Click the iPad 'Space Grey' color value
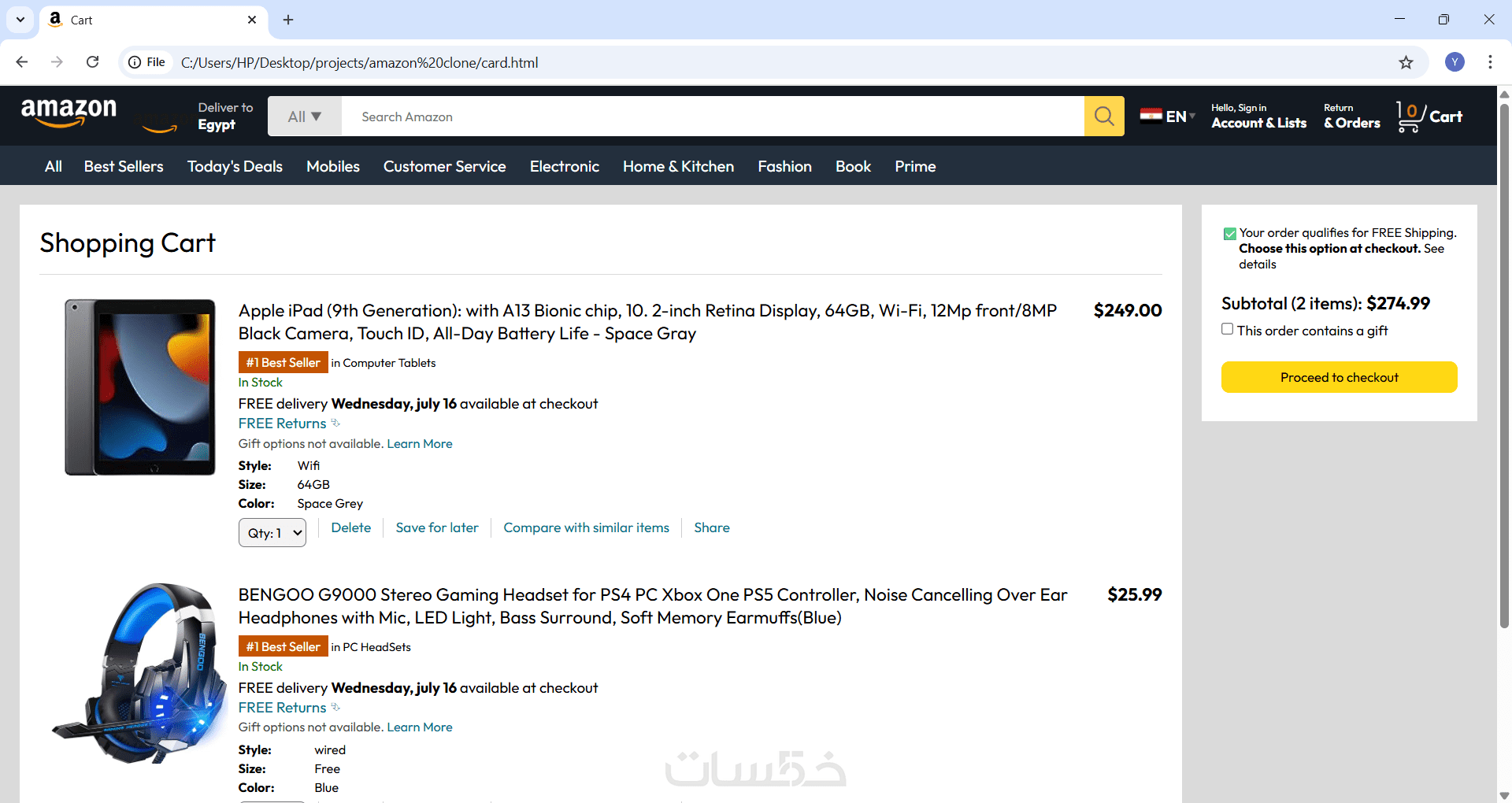This screenshot has height=803, width=1512. (x=330, y=504)
